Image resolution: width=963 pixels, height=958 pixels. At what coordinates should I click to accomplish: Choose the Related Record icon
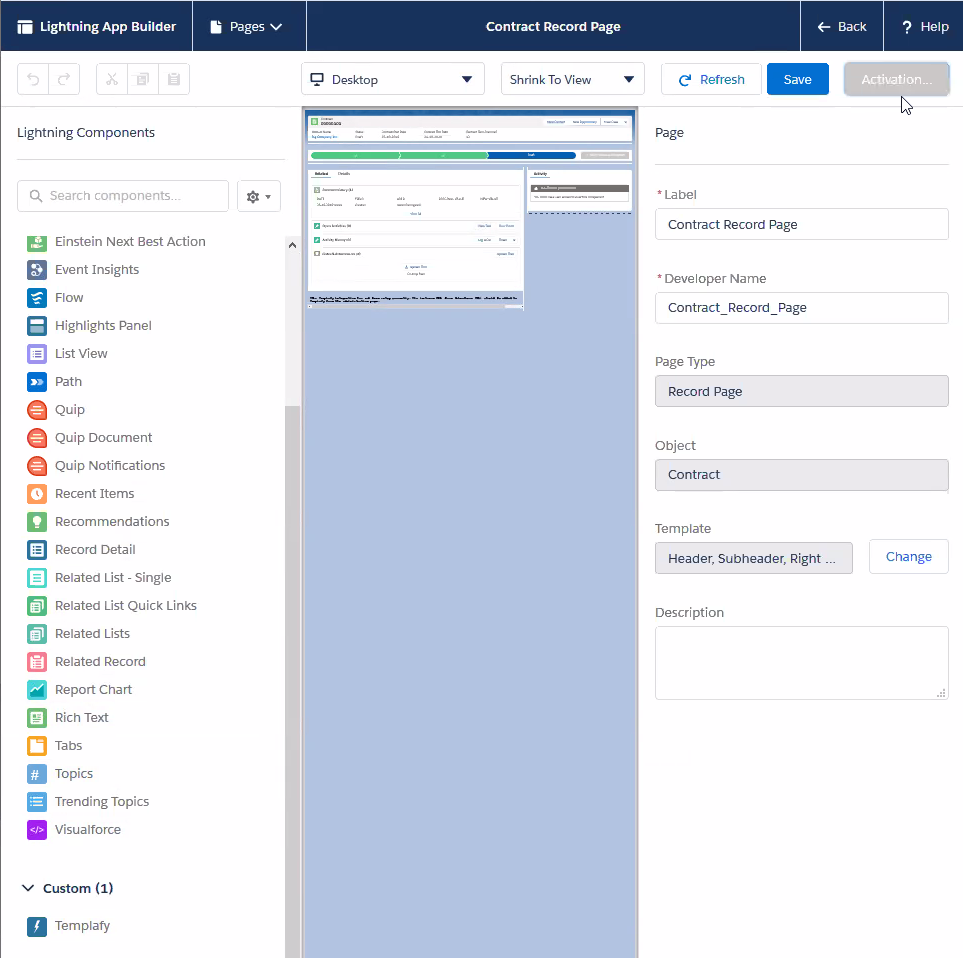click(x=37, y=662)
